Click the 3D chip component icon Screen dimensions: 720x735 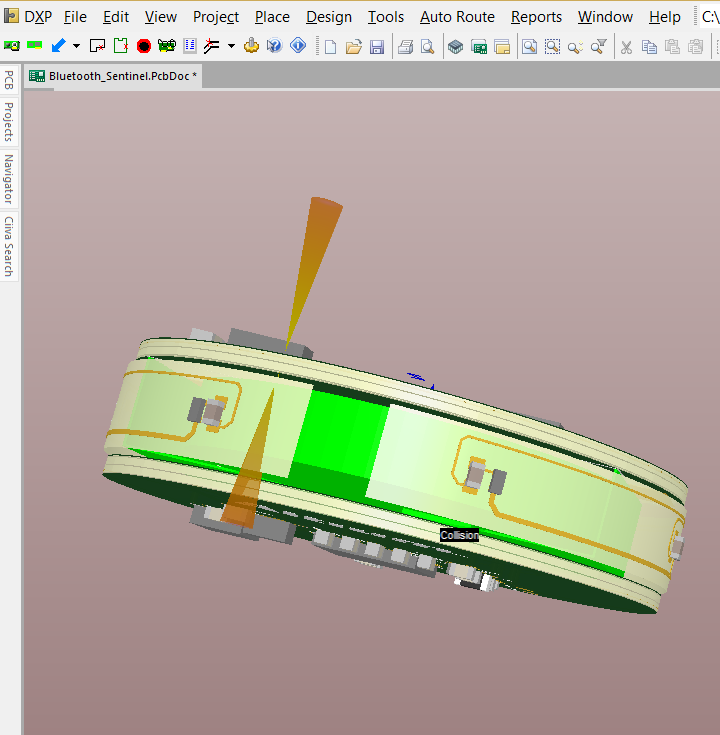(x=456, y=47)
